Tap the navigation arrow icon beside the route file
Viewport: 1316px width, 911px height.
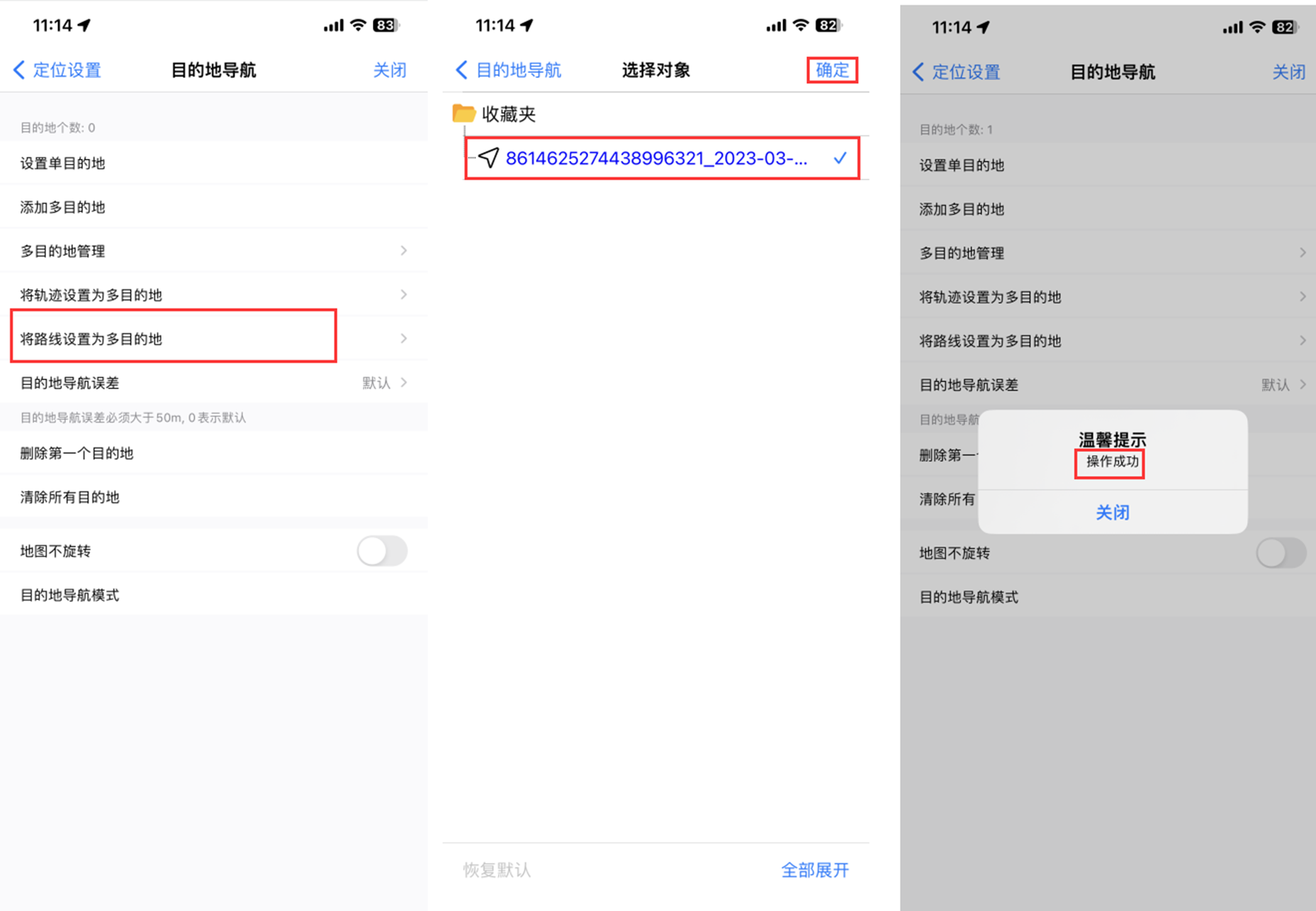click(488, 158)
